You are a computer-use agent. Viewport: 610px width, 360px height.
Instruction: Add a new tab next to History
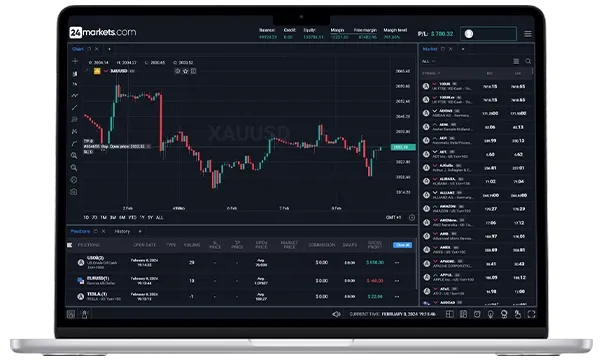(140, 231)
